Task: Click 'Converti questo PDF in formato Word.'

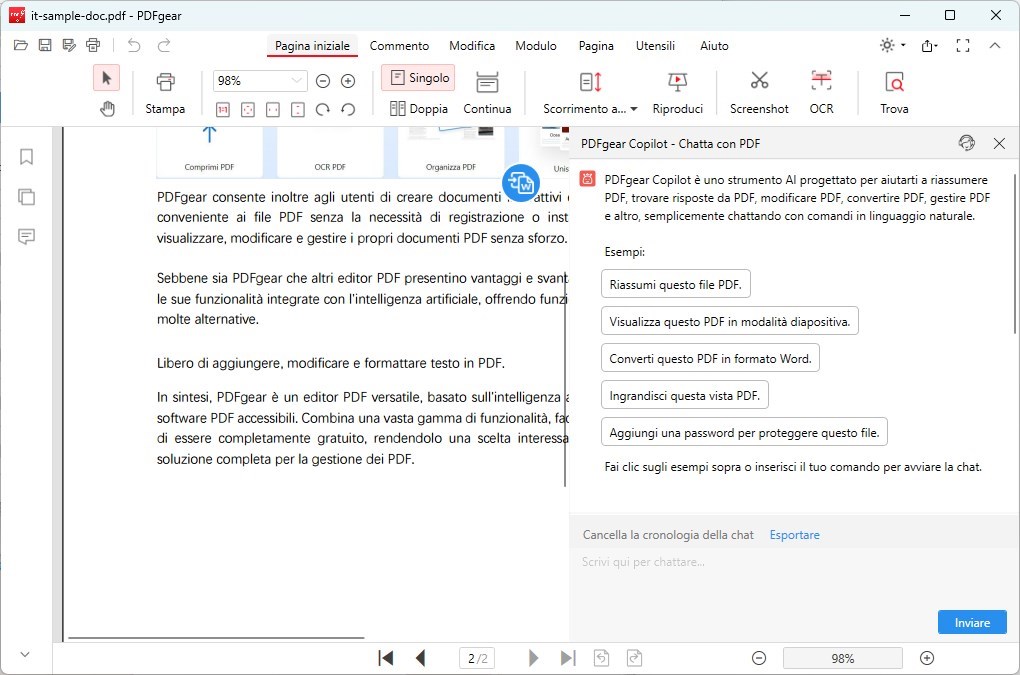Action: tap(710, 358)
